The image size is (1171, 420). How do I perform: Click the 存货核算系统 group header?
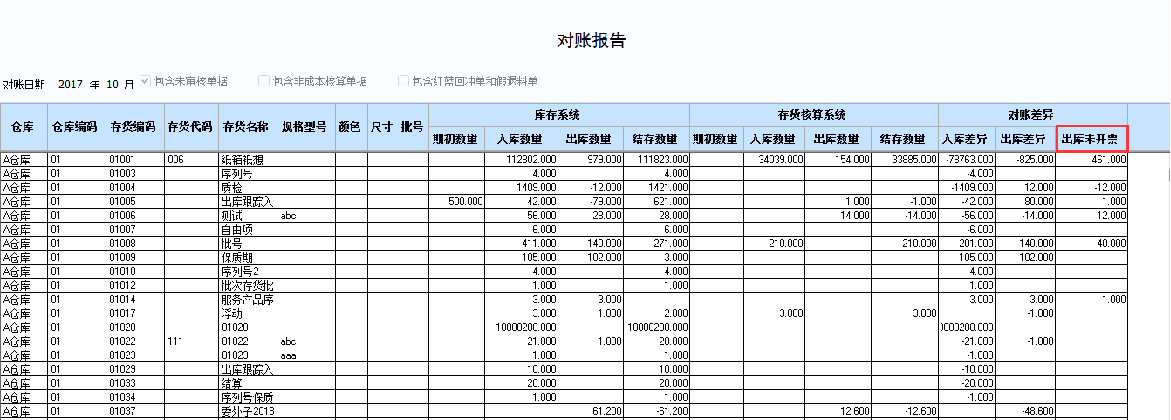(x=812, y=114)
